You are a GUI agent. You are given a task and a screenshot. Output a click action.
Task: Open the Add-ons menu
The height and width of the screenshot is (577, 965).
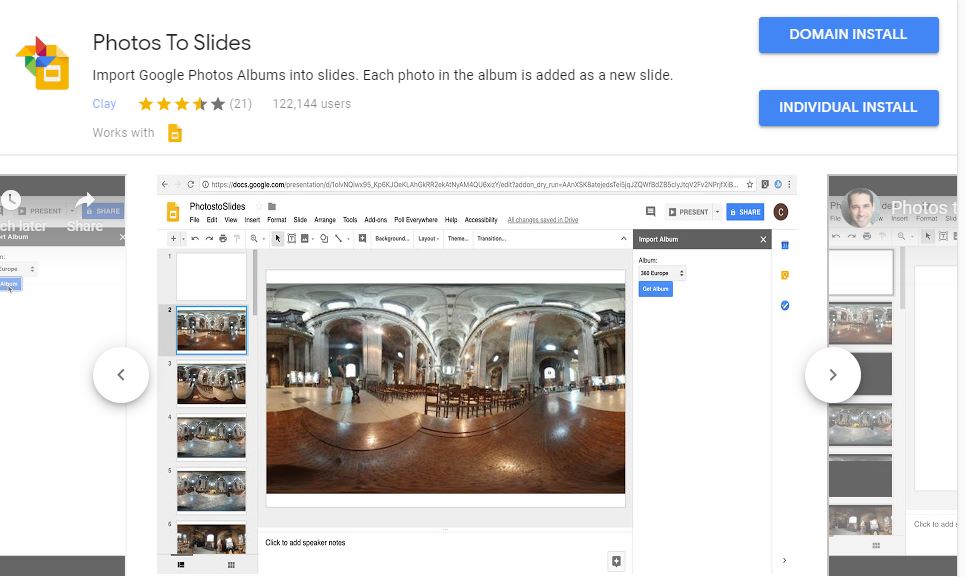point(376,219)
